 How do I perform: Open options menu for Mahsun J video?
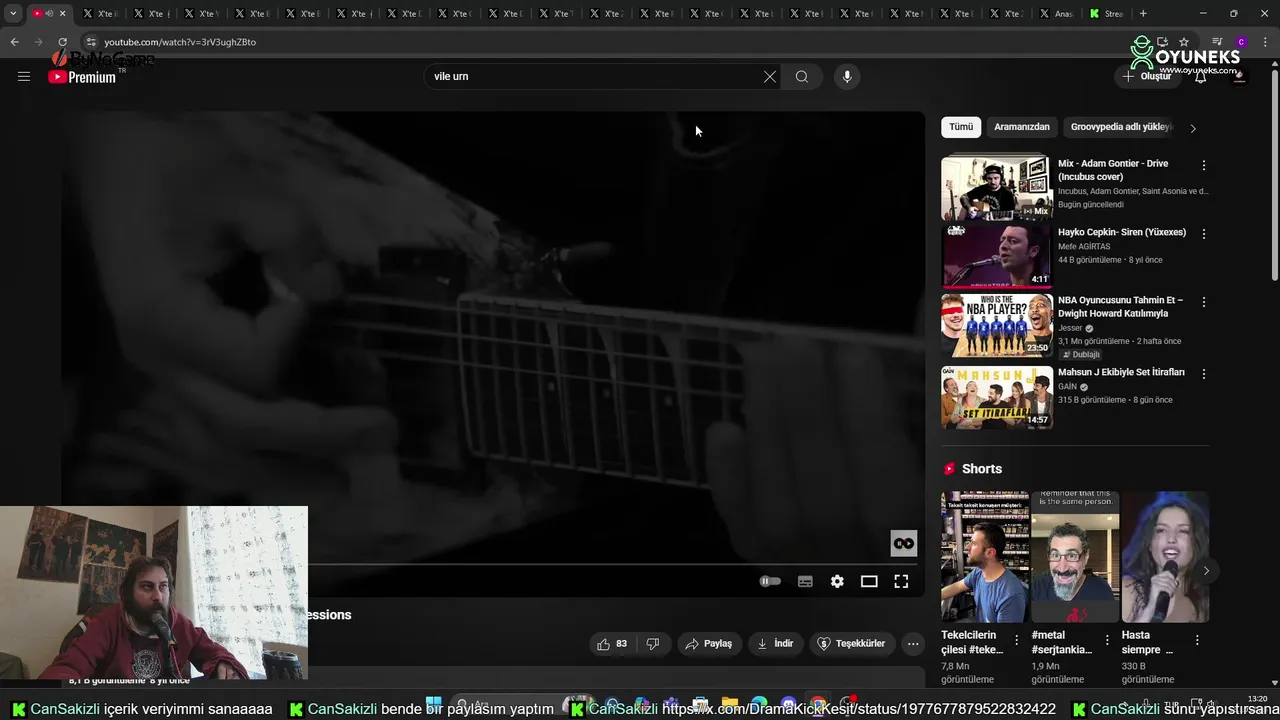tap(1204, 374)
